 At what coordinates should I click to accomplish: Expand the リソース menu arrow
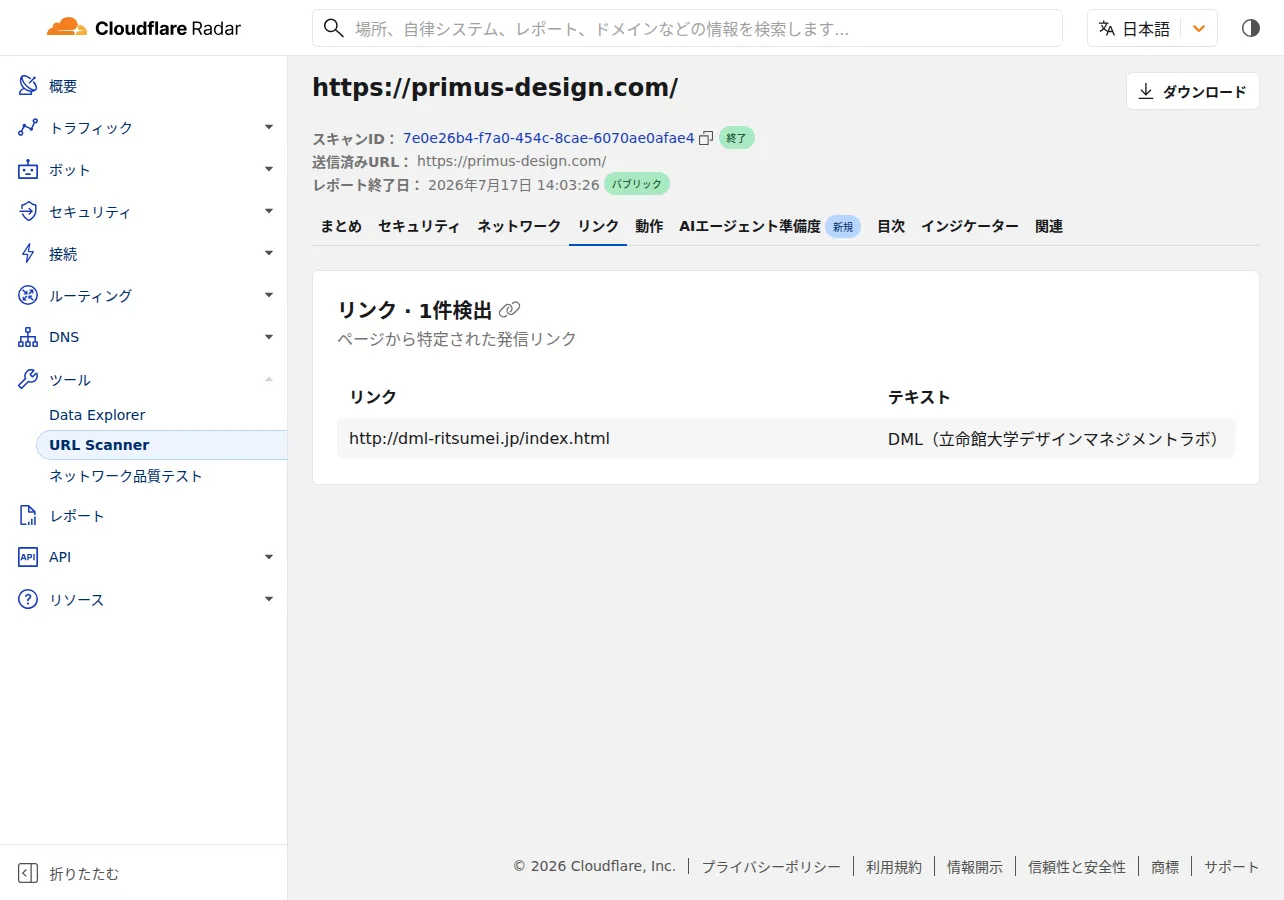coord(269,599)
